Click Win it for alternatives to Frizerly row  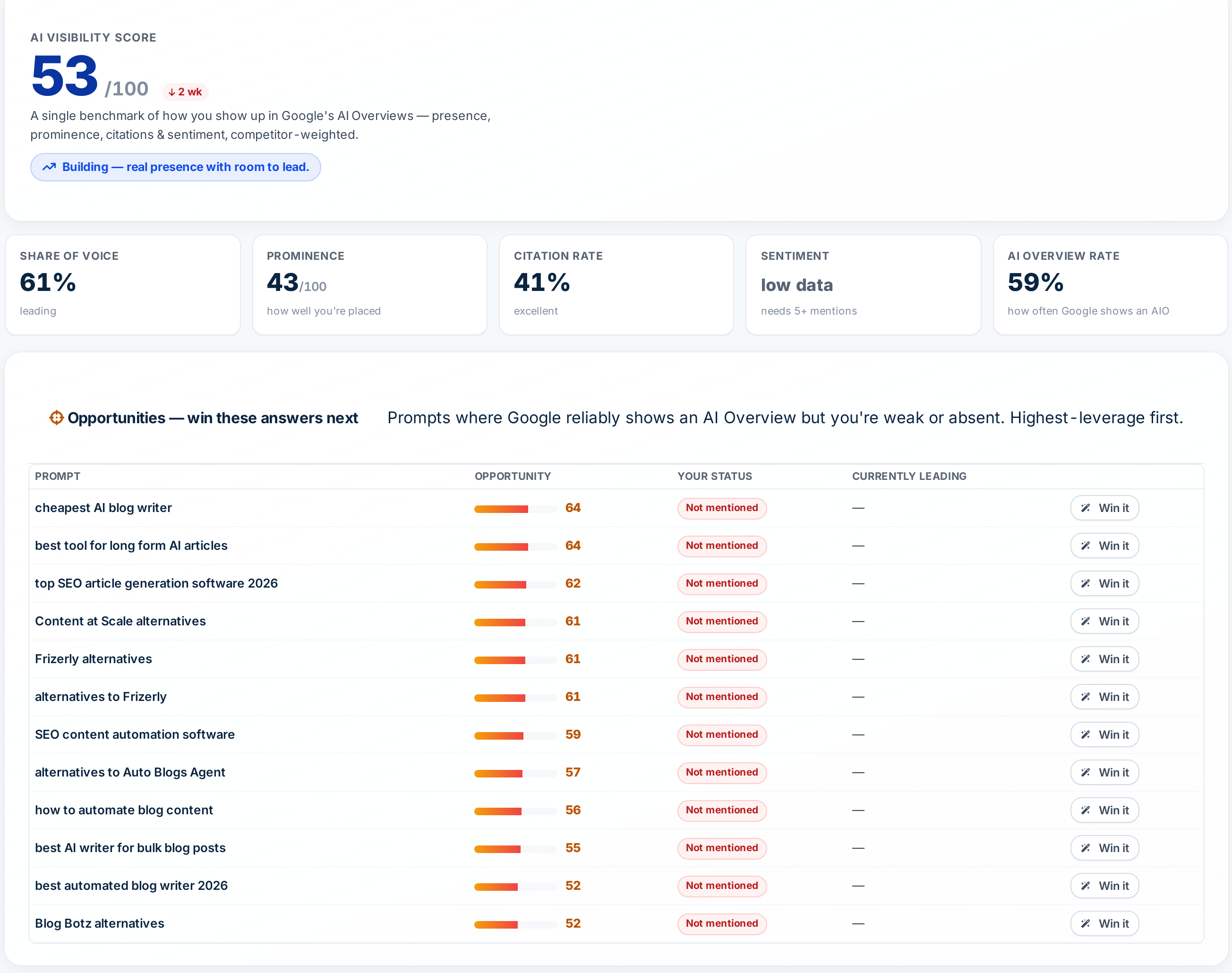point(1104,697)
